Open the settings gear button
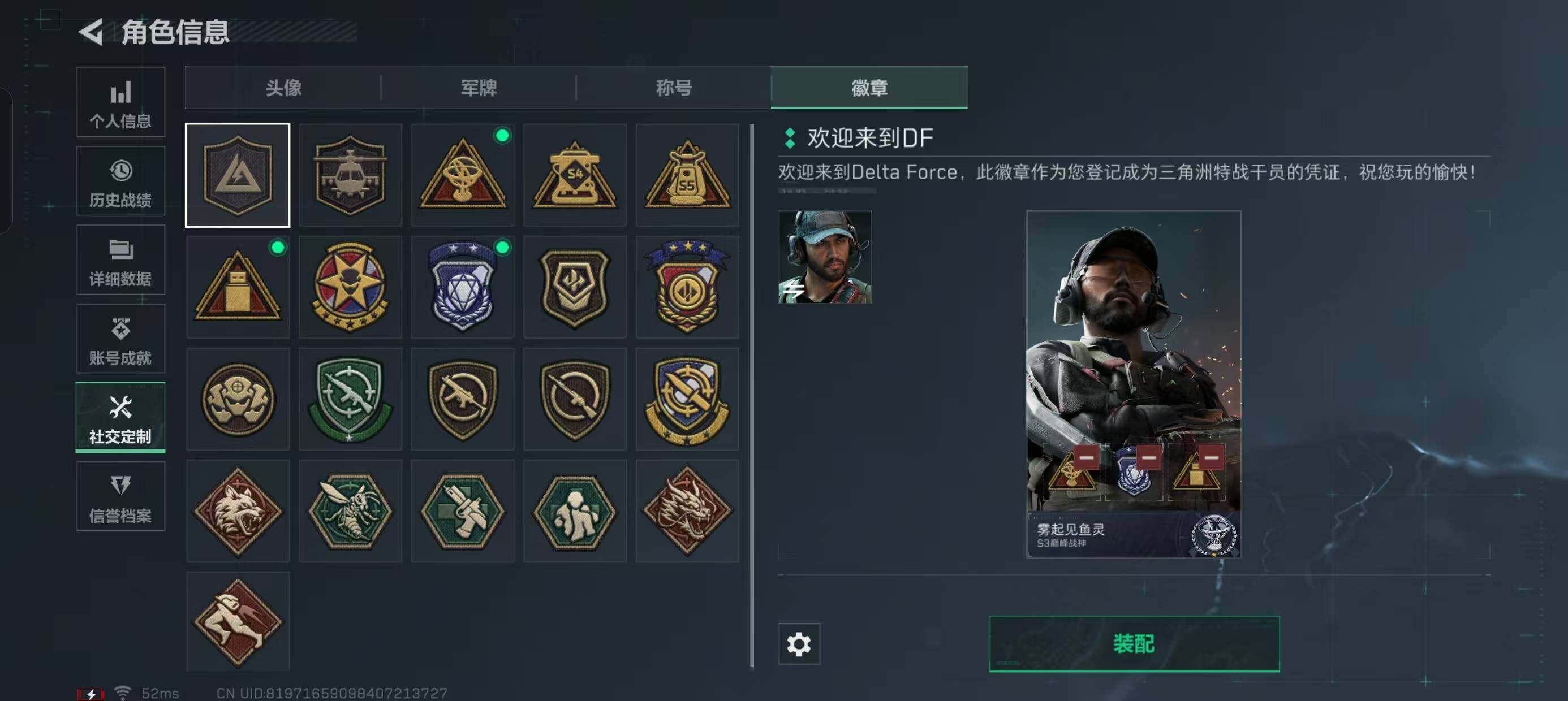The height and width of the screenshot is (701, 1568). tap(799, 644)
